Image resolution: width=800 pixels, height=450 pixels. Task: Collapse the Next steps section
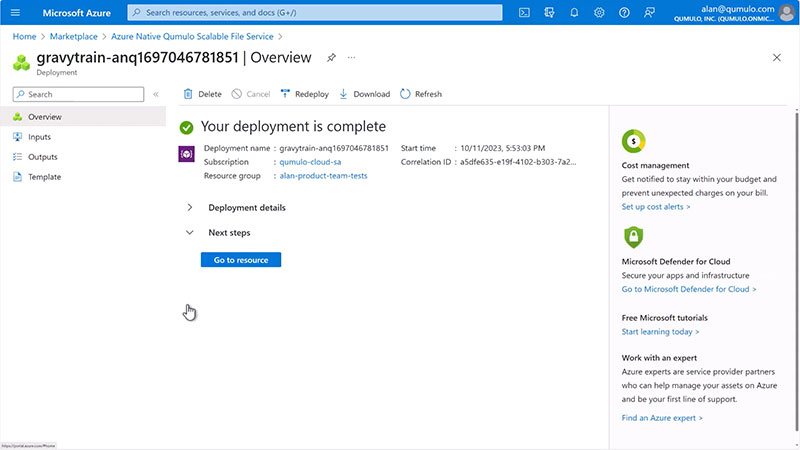click(x=190, y=233)
